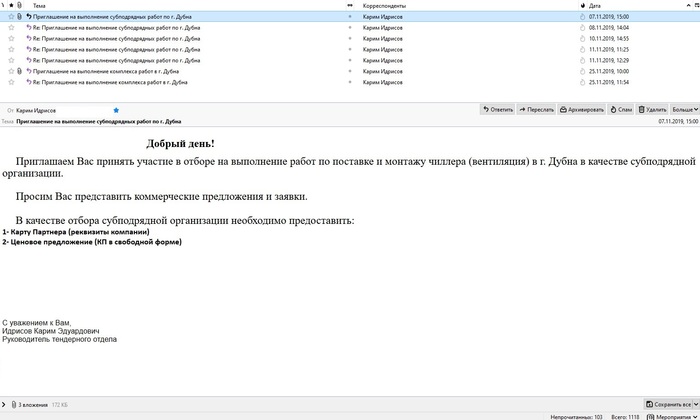
Task: Click attachment clip icon on 07.11.2019 message row
Action: tap(19, 17)
